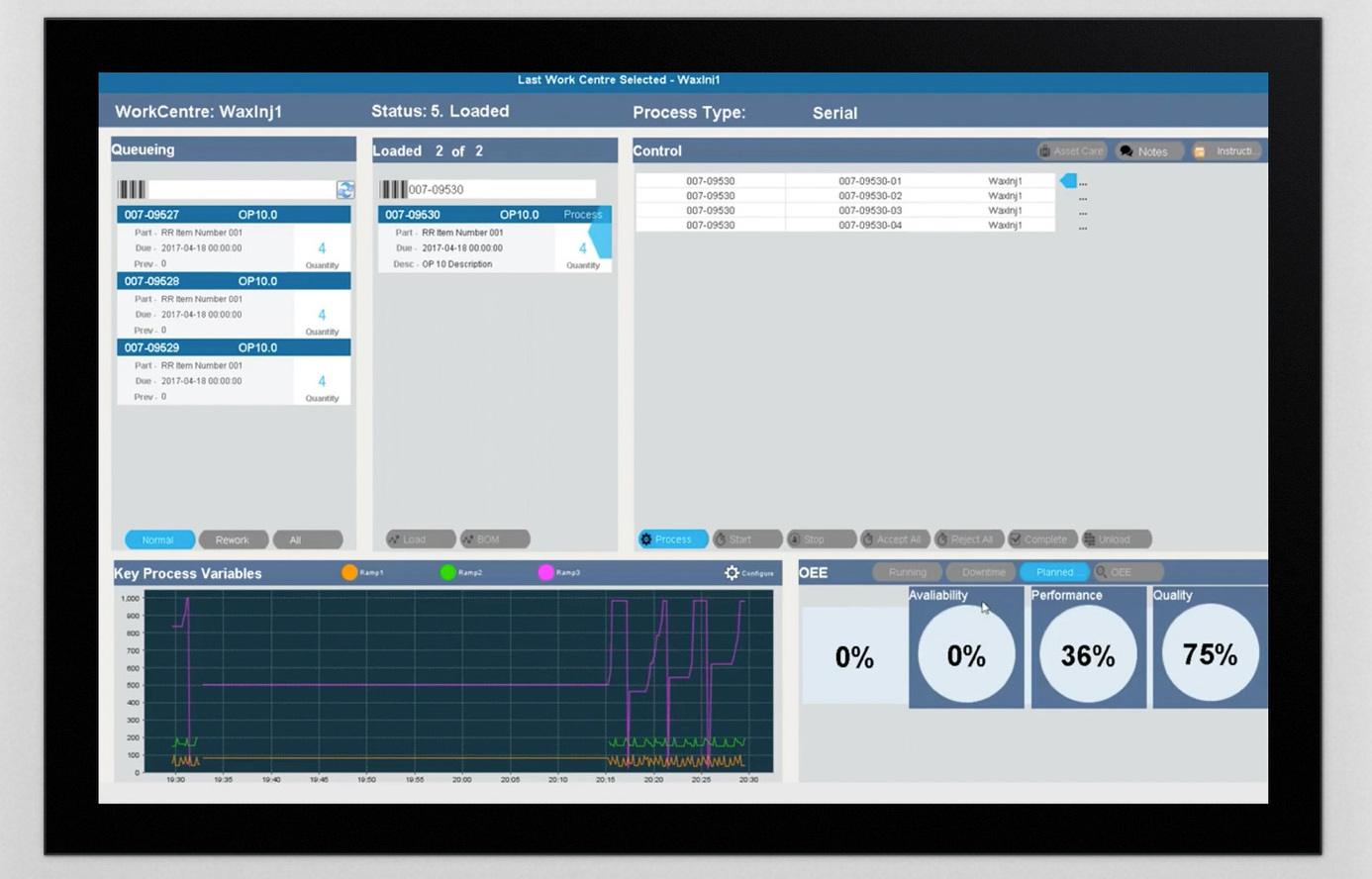The height and width of the screenshot is (879, 1372).
Task: Switch queue filter to Rework
Action: click(233, 539)
